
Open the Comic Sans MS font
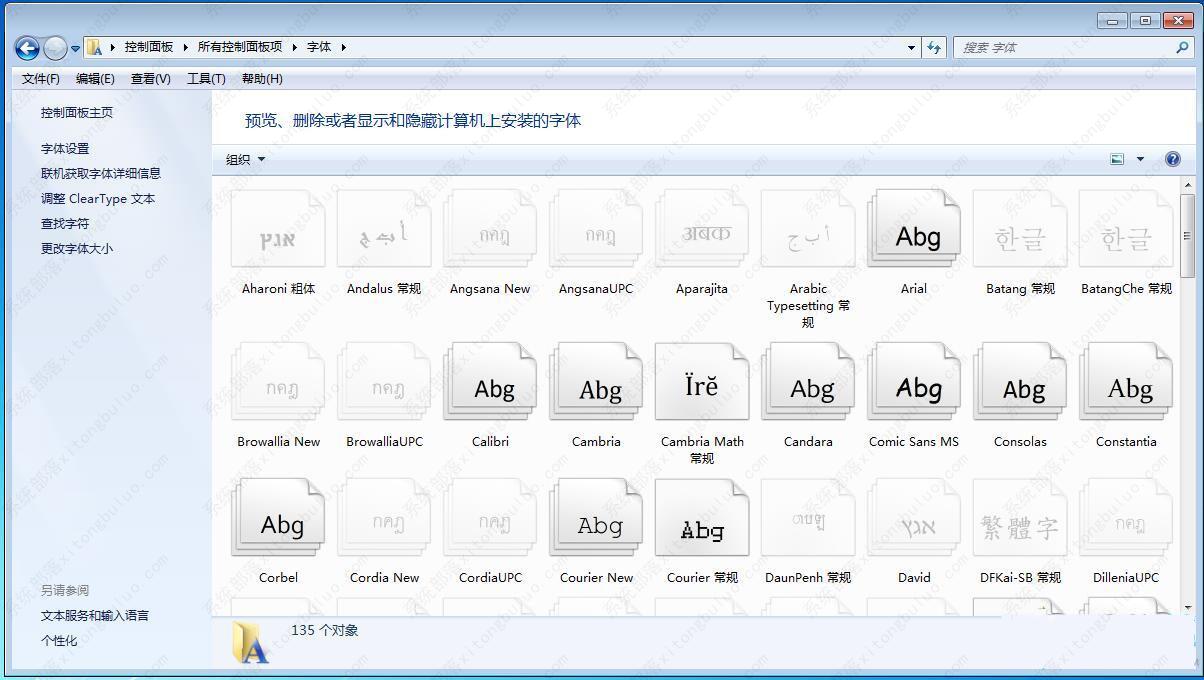[912, 381]
